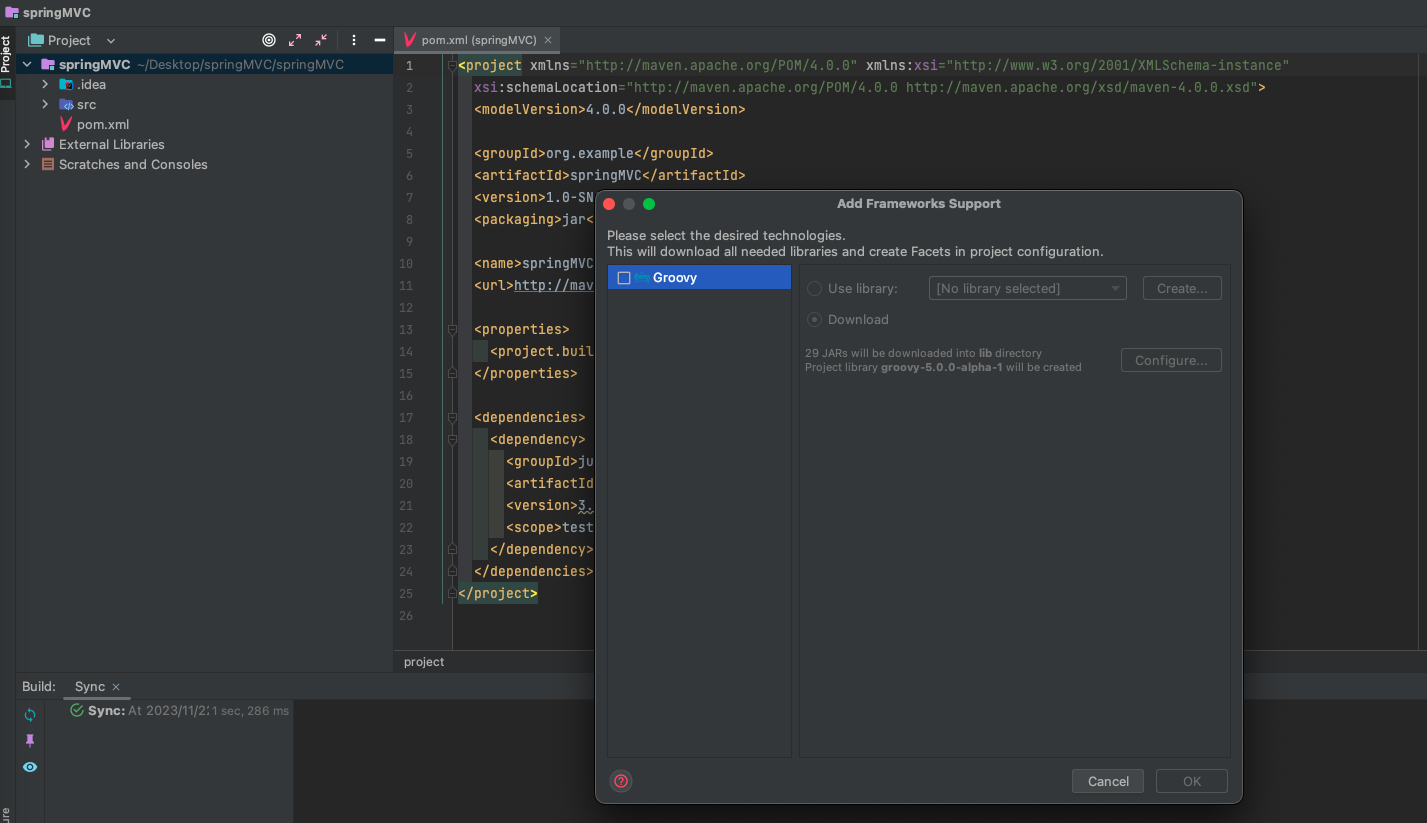Viewport: 1427px width, 823px height.
Task: Open the Project vertical side tab
Action: pyautogui.click(x=6, y=54)
